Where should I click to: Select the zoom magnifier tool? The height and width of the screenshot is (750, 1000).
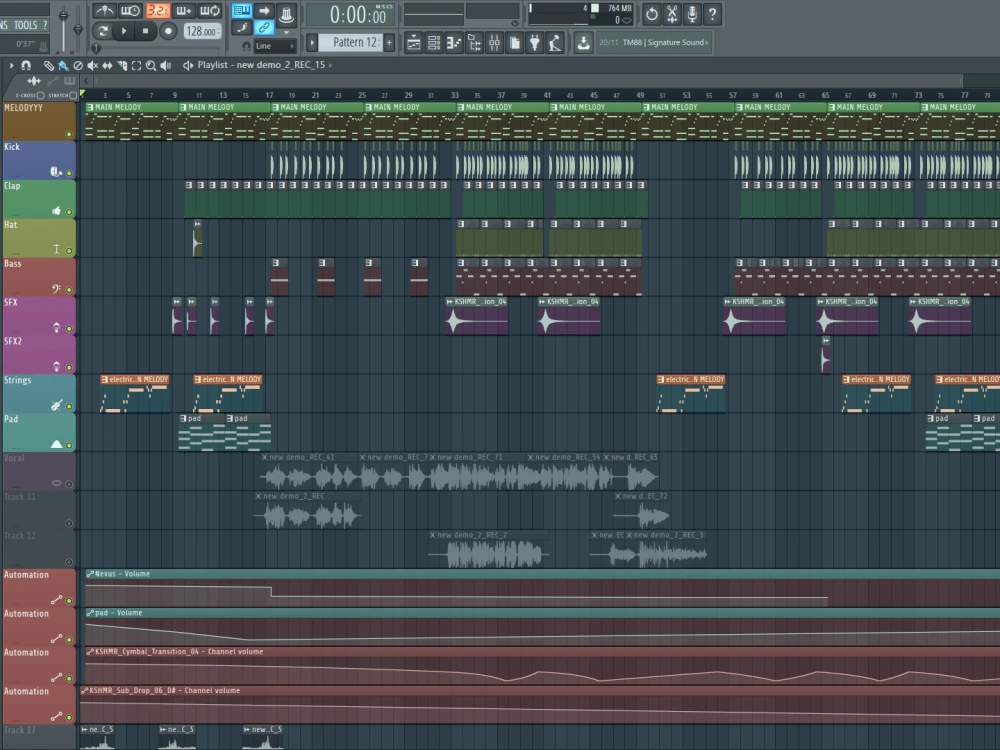coord(151,65)
